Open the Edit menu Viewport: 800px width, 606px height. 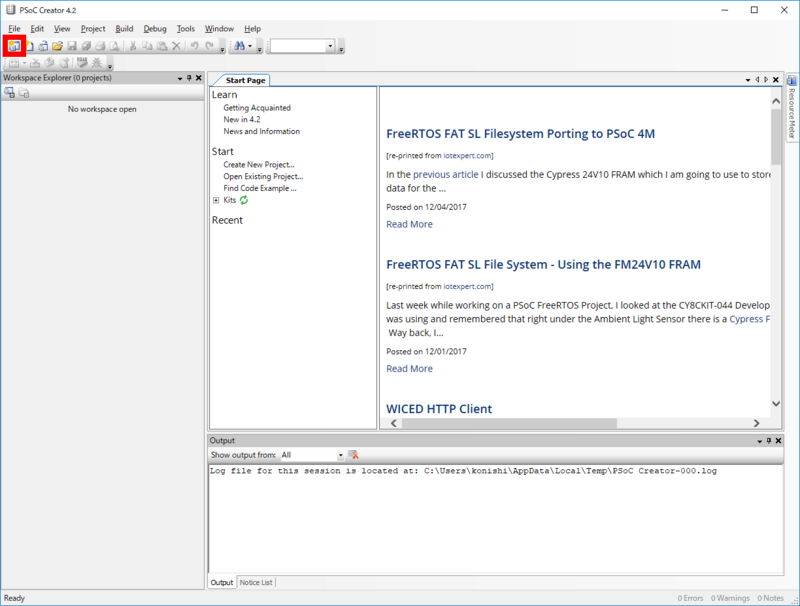click(37, 29)
